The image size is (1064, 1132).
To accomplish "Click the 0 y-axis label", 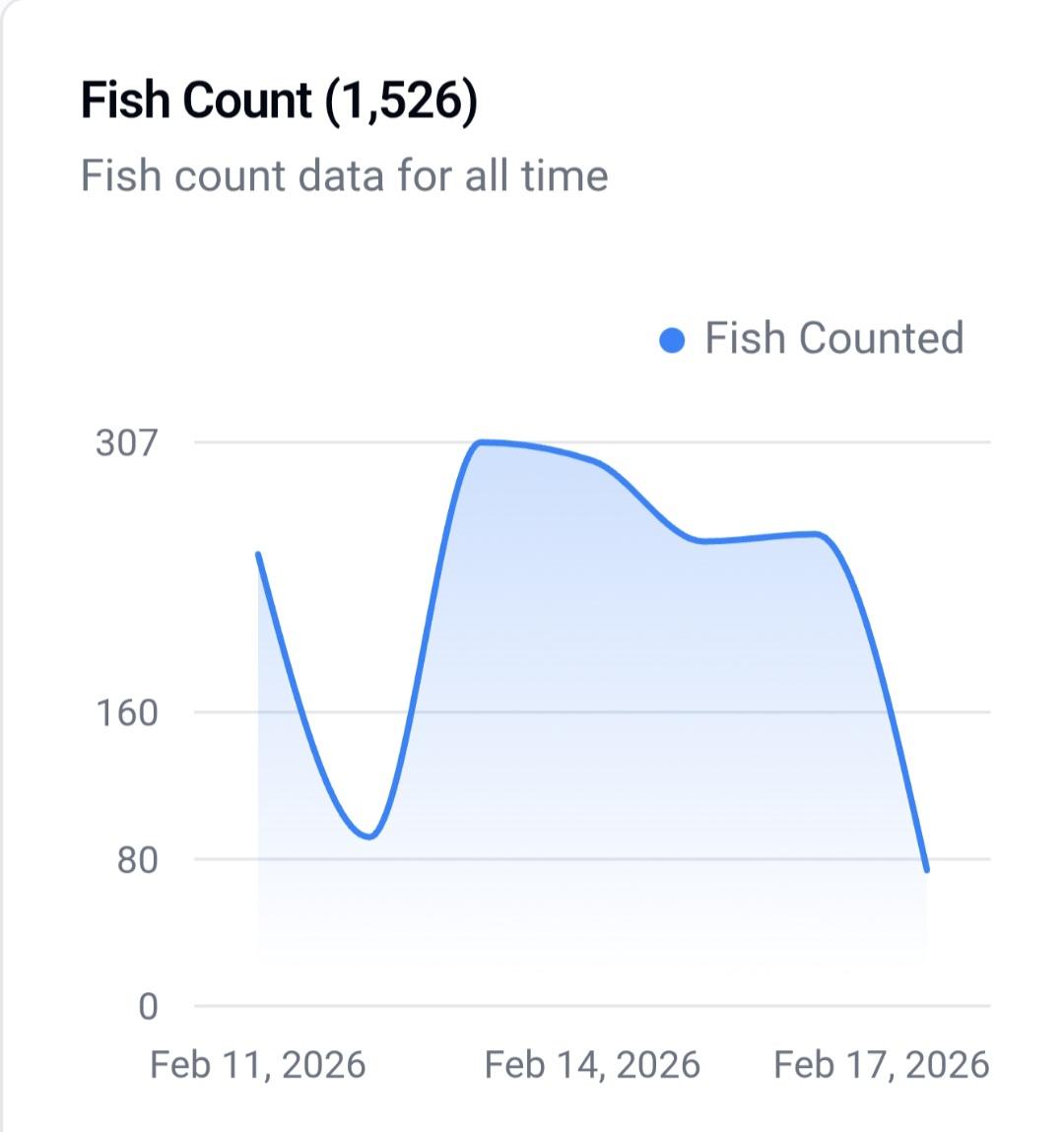I will pos(148,1007).
